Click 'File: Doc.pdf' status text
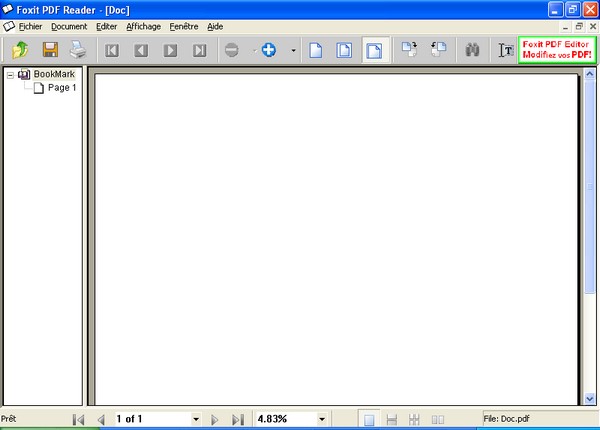This screenshot has height=430, width=600. point(506,419)
